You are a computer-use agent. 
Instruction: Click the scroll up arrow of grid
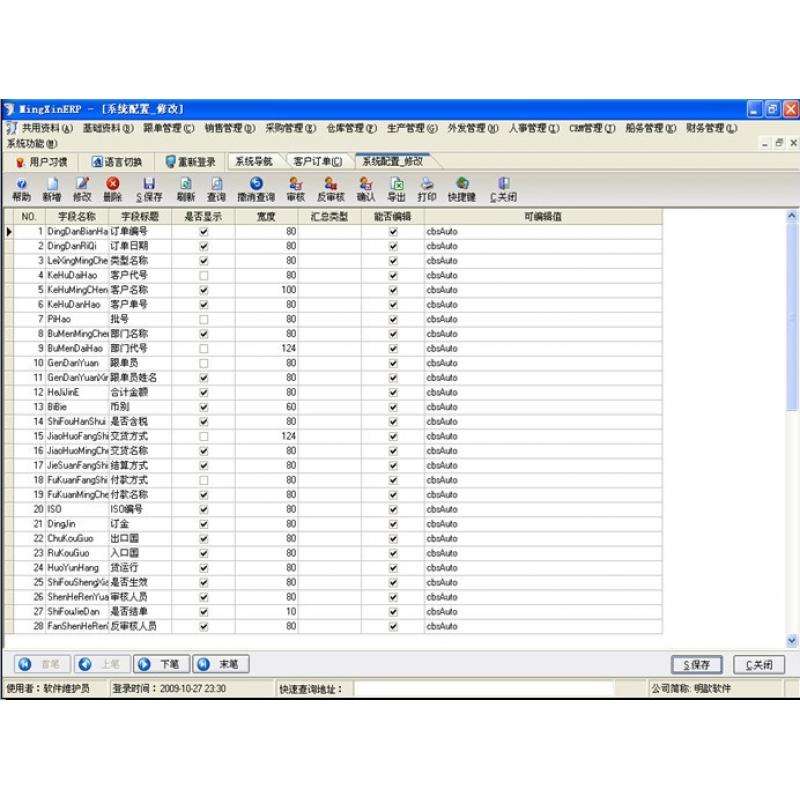[792, 216]
